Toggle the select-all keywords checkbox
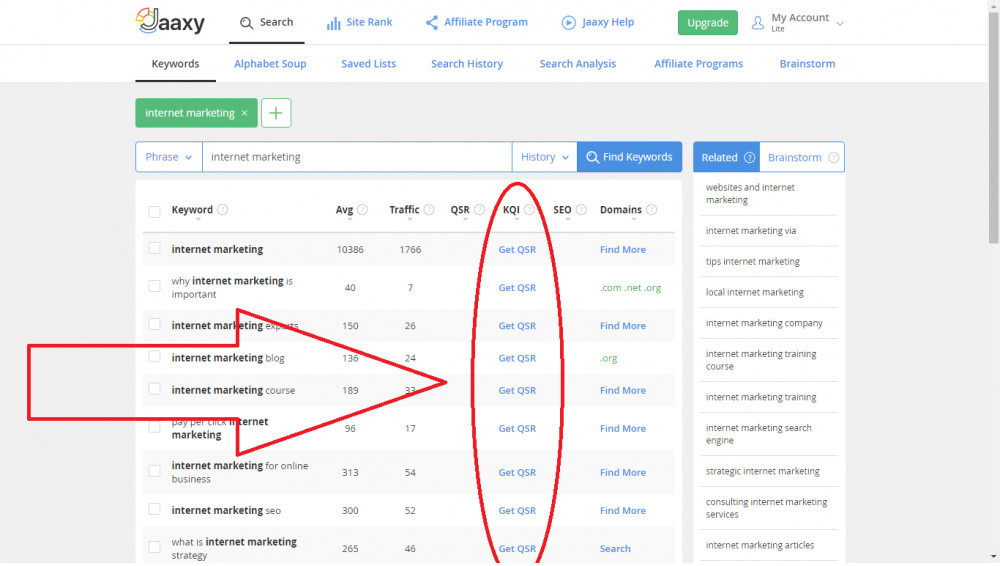Viewport: 1000px width, 566px height. pos(154,212)
